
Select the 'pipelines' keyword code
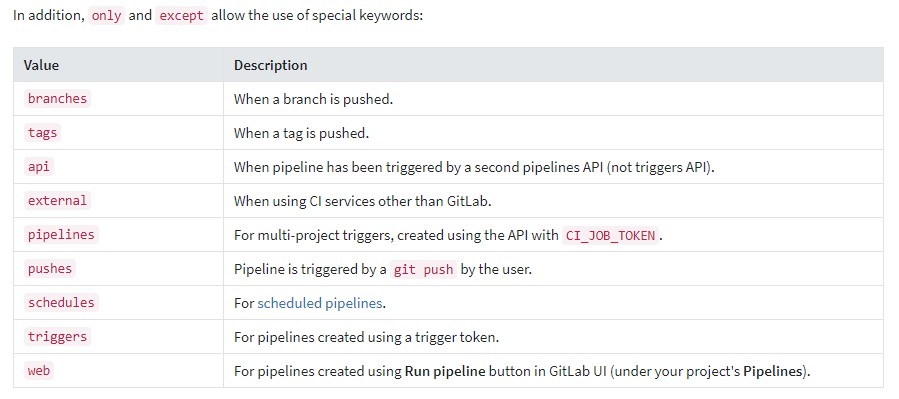61,234
